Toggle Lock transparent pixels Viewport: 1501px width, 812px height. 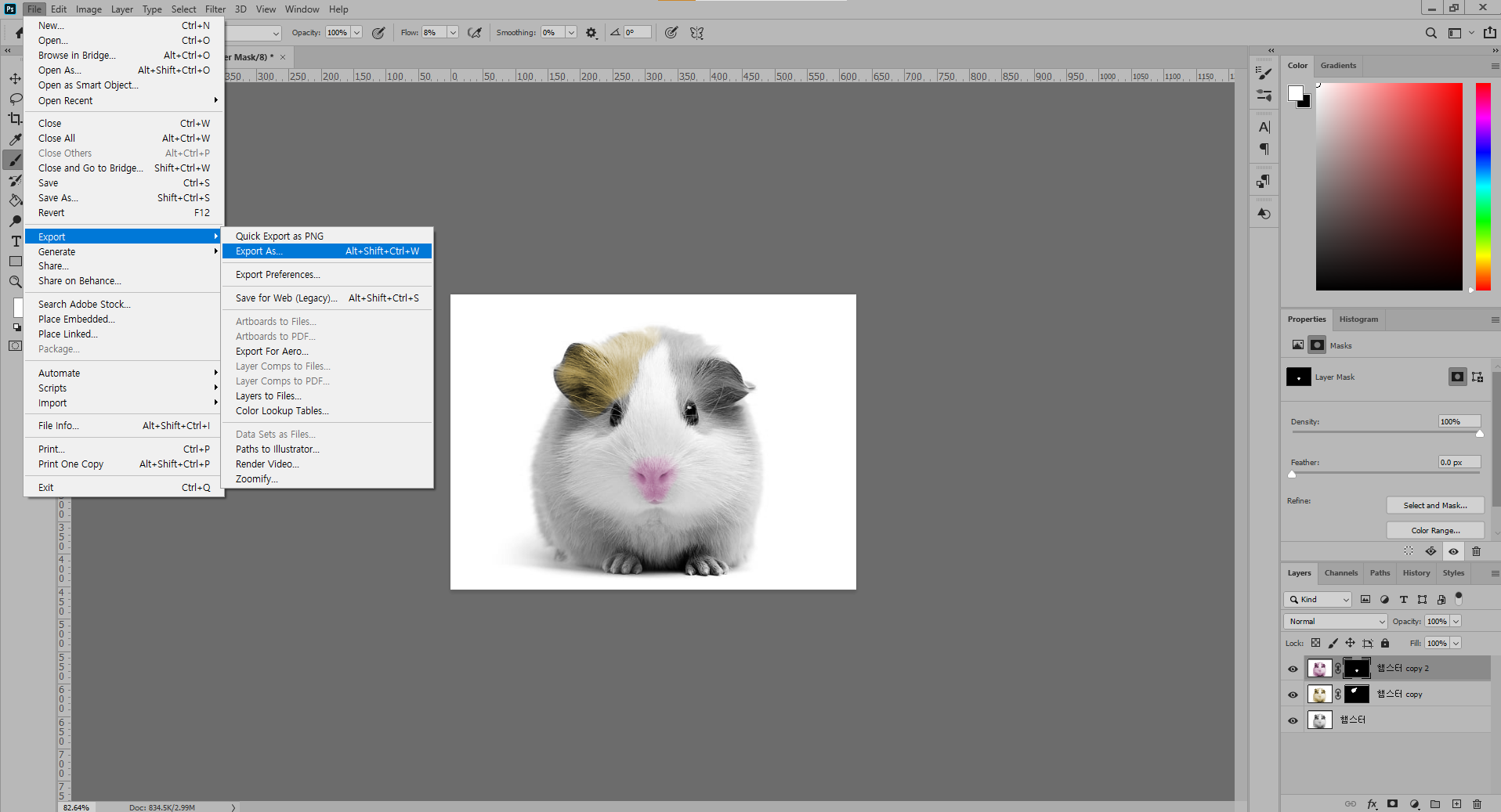[x=1315, y=643]
